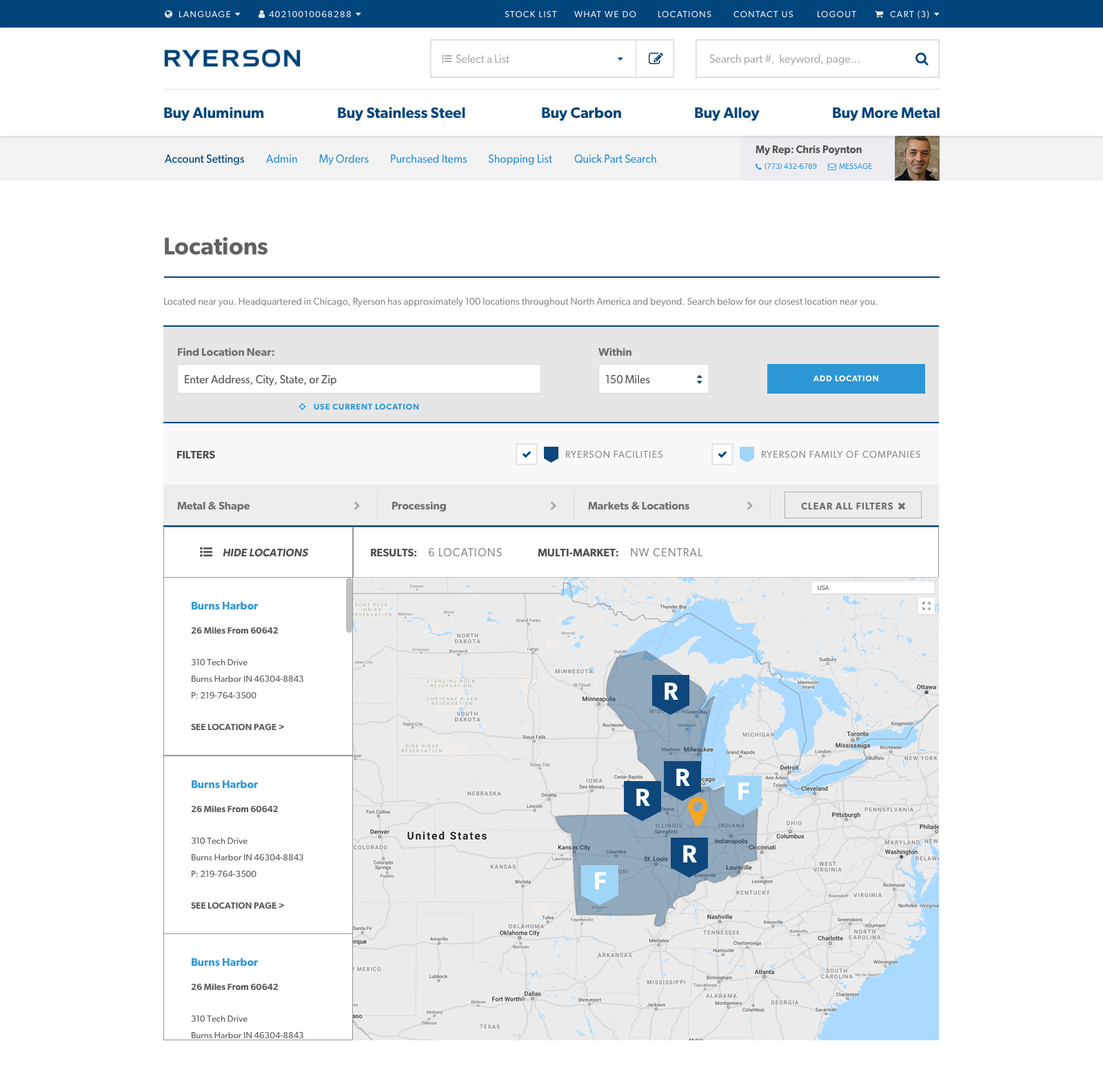Toggle the Ryerson Facilities checkbox

[527, 454]
